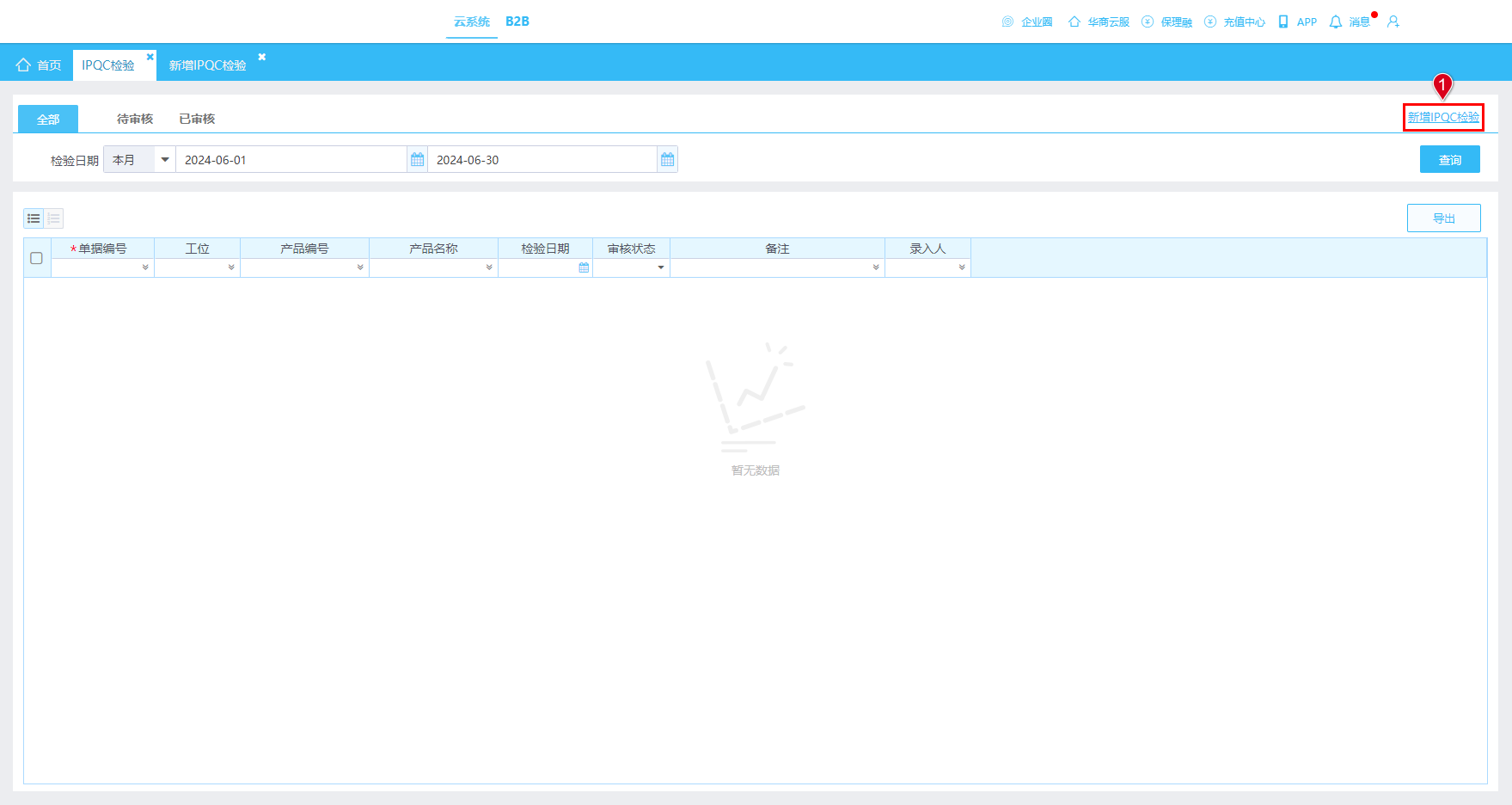This screenshot has height=805, width=1512.
Task: Click the 查询 search button
Action: coord(1450,159)
